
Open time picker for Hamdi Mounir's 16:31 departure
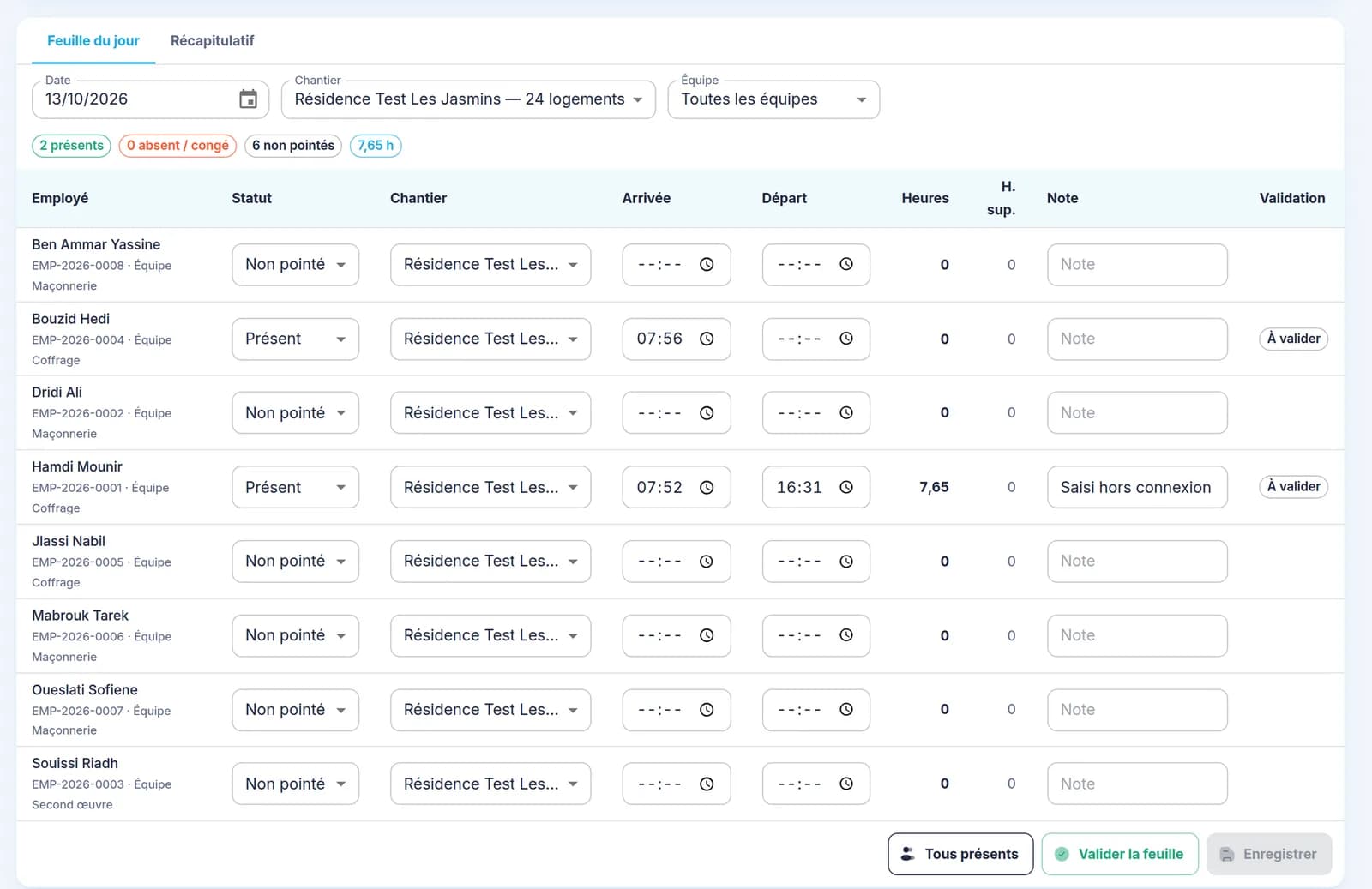(x=846, y=487)
